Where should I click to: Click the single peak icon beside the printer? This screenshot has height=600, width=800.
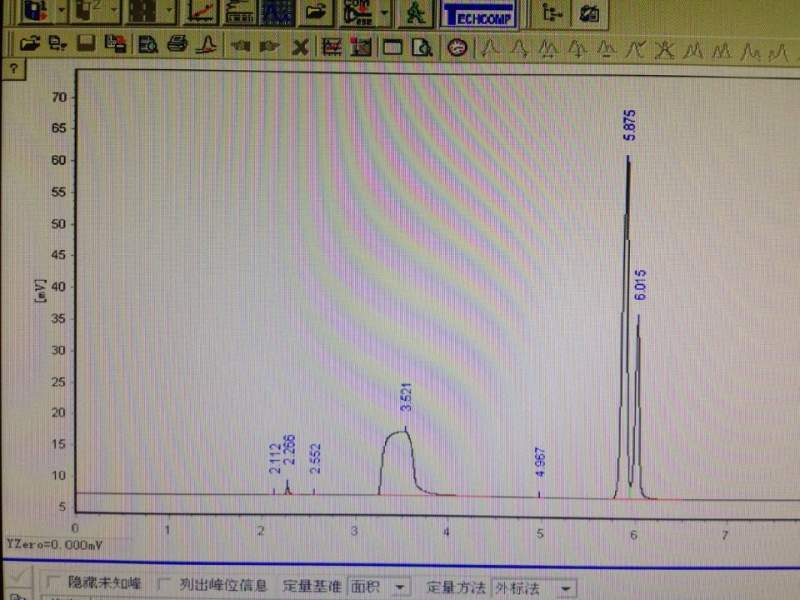(208, 45)
